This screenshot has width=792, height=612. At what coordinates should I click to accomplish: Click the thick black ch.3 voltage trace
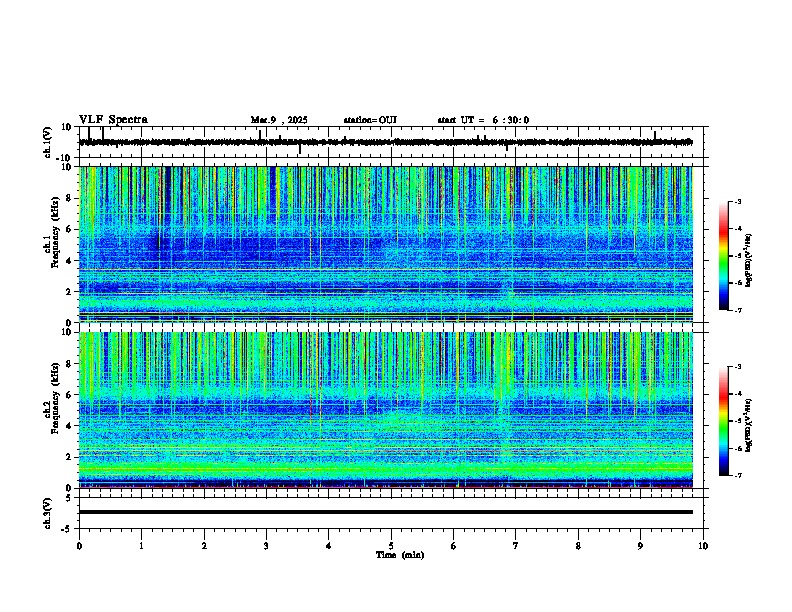[x=386, y=512]
